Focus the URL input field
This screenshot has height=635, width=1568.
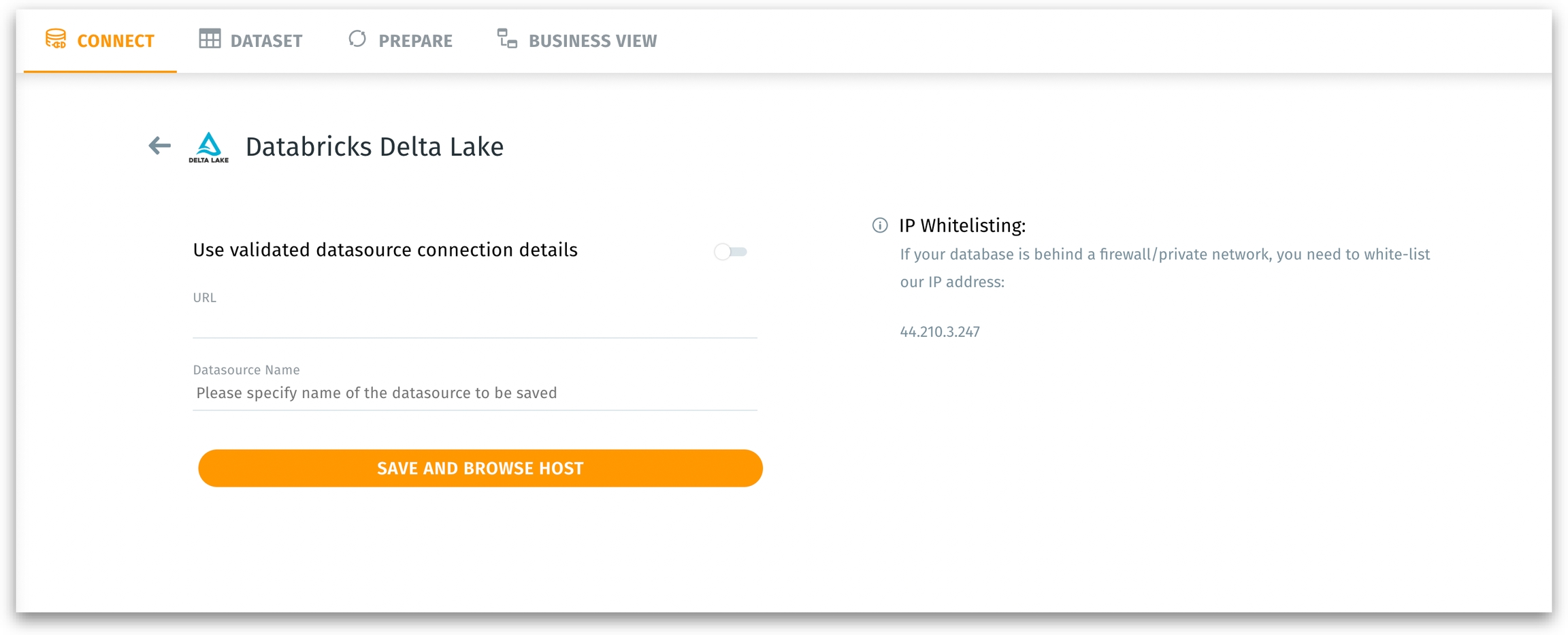point(474,323)
